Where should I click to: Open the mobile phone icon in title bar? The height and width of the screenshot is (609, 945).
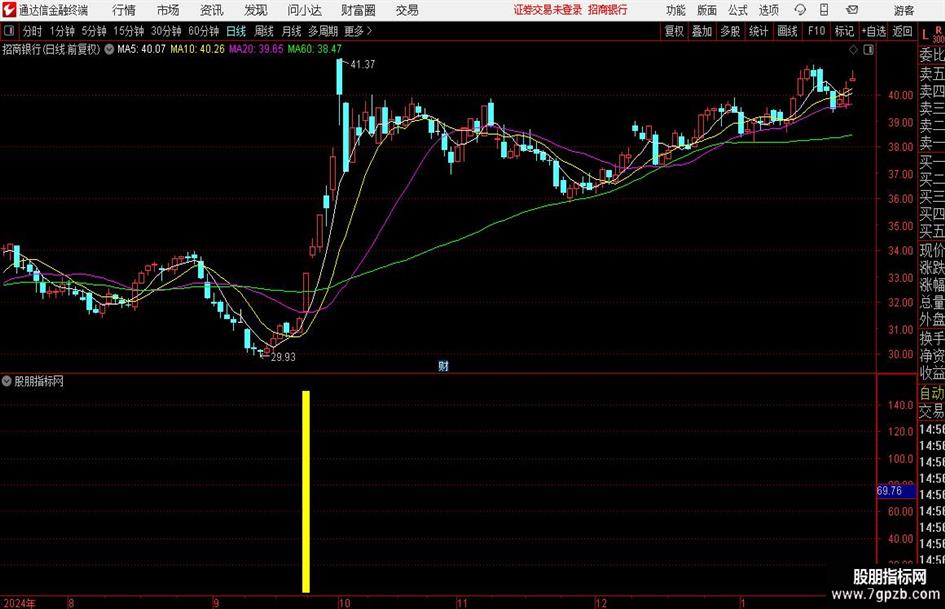click(x=824, y=10)
